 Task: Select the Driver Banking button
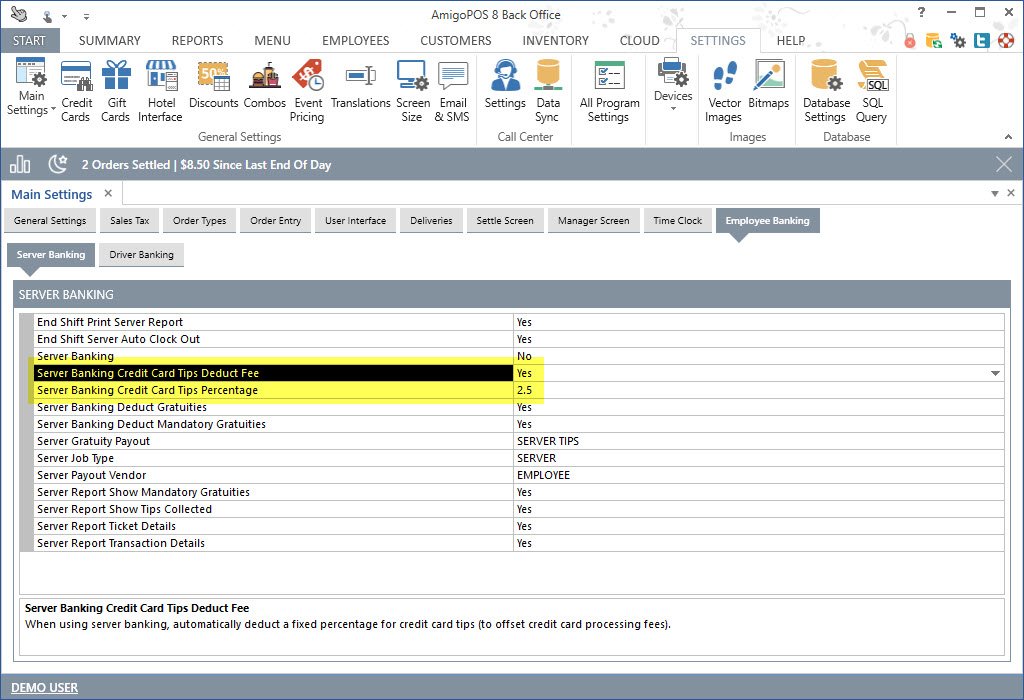pos(142,255)
